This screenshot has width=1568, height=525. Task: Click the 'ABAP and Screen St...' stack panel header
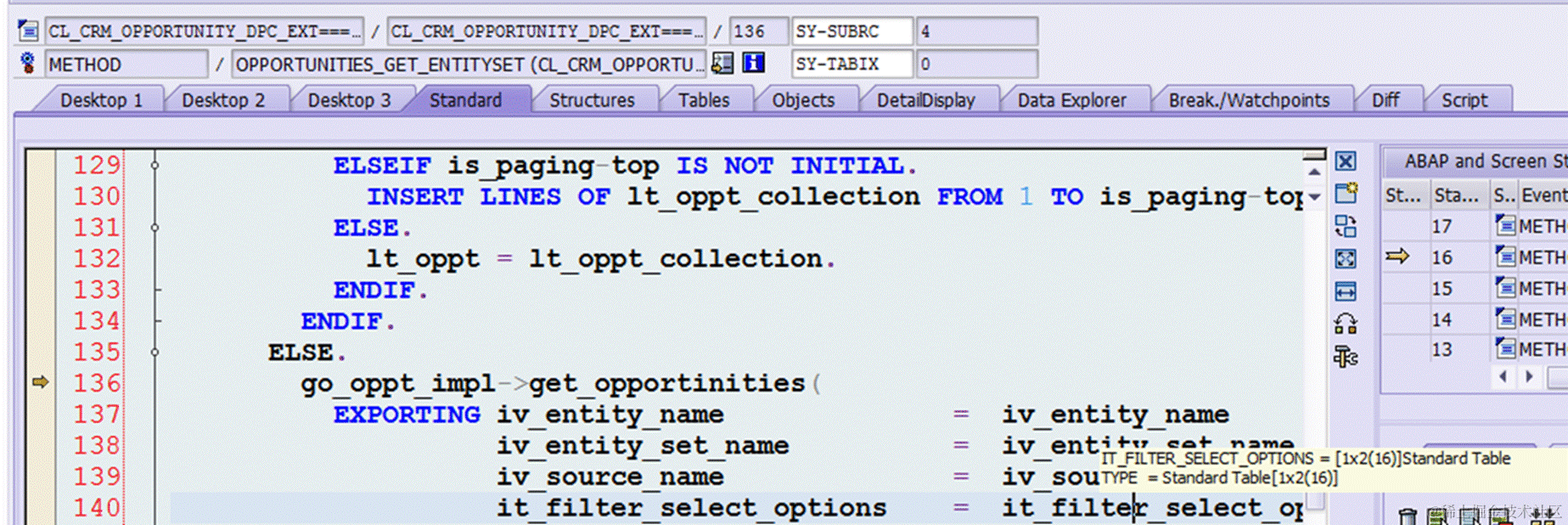coord(1477,161)
